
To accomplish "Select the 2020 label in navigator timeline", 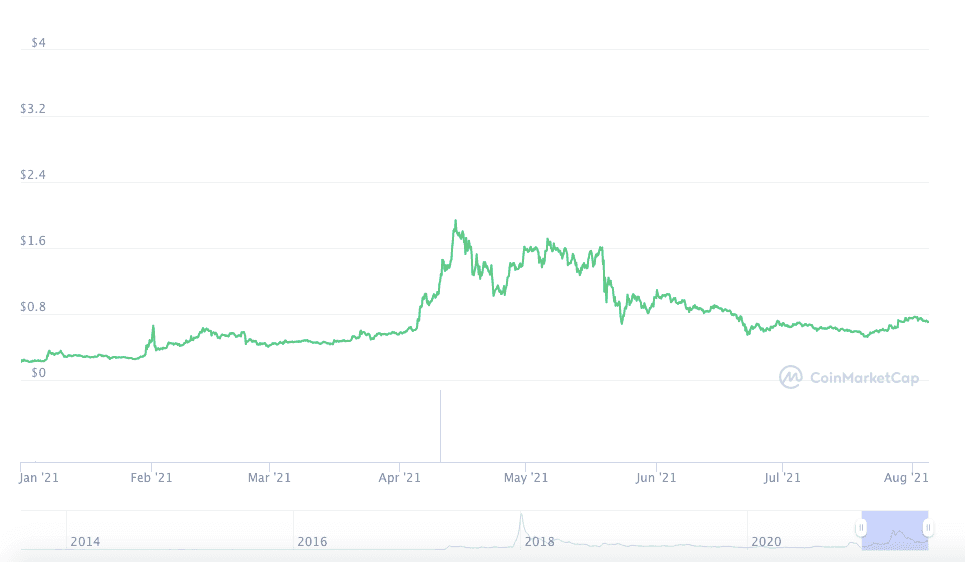I will pos(766,542).
